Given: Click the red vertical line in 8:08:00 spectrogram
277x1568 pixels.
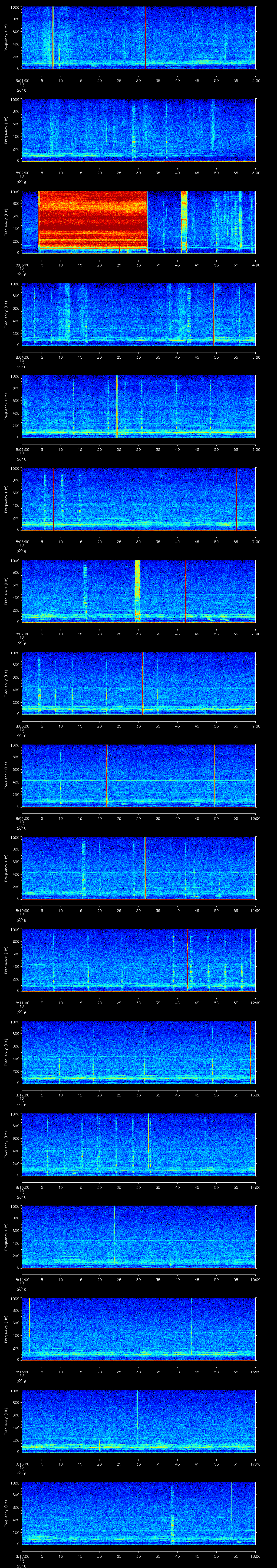Looking at the screenshot, I should 143,683.
